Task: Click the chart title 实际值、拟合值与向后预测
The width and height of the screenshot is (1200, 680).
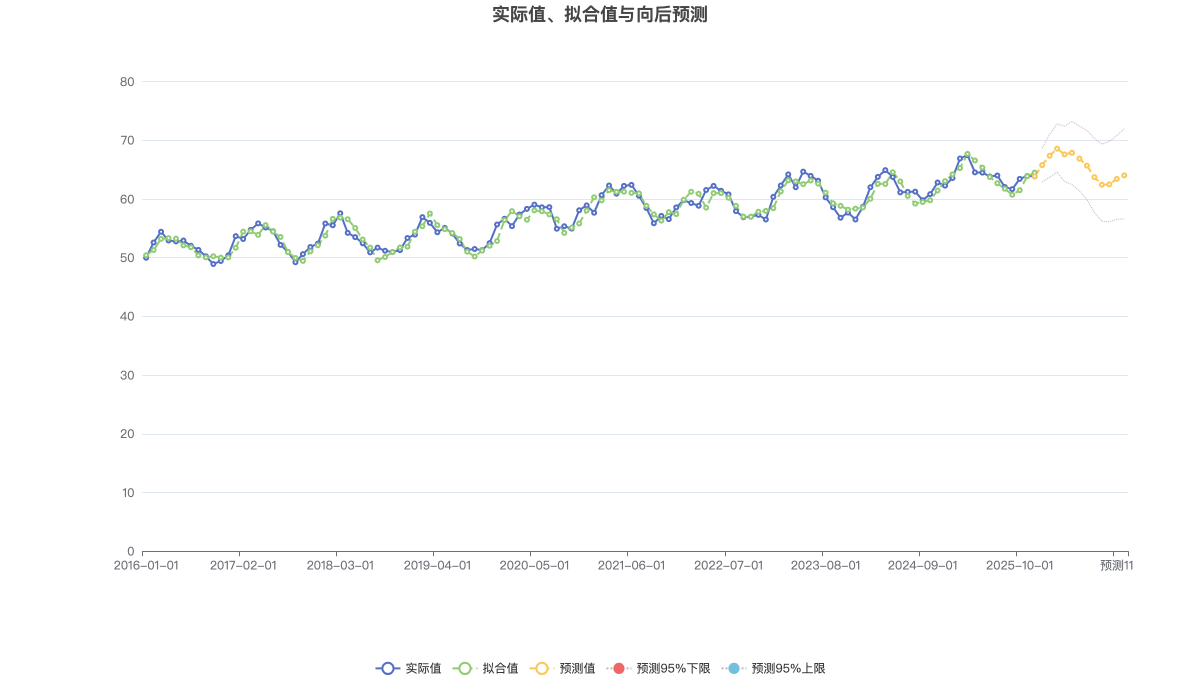Action: (x=600, y=15)
